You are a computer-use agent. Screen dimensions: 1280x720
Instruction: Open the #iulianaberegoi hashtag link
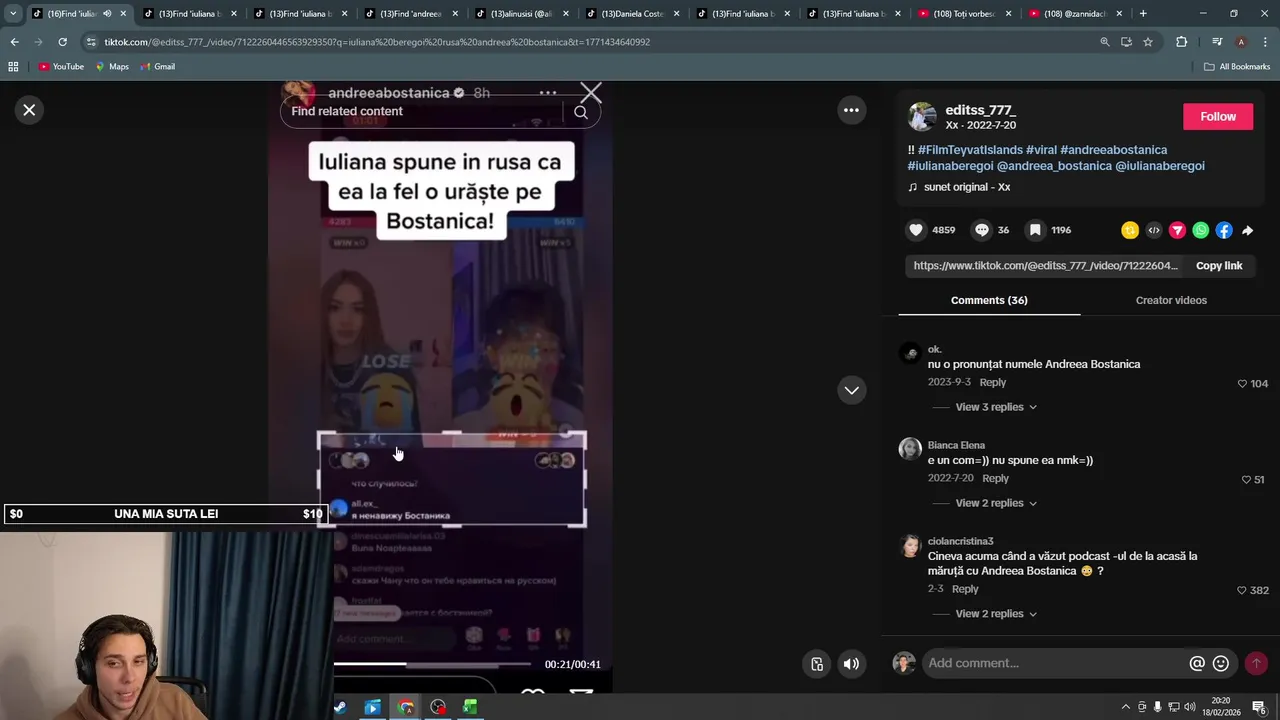coord(950,166)
